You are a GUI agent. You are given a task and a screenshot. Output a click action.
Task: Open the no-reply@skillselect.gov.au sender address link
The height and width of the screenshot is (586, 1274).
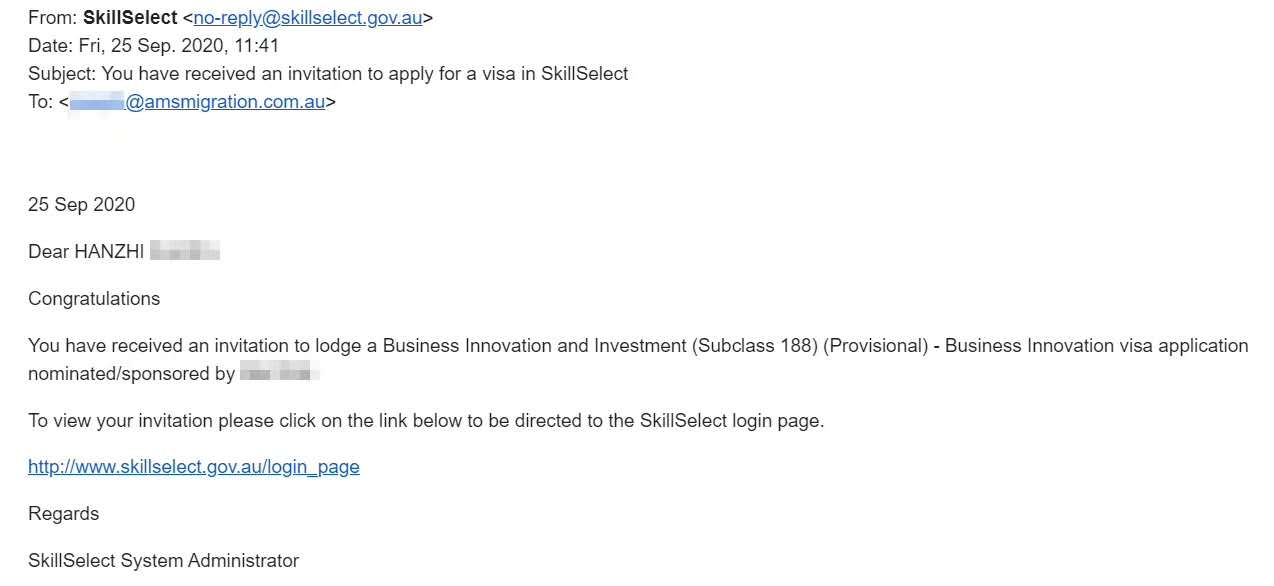coord(308,18)
